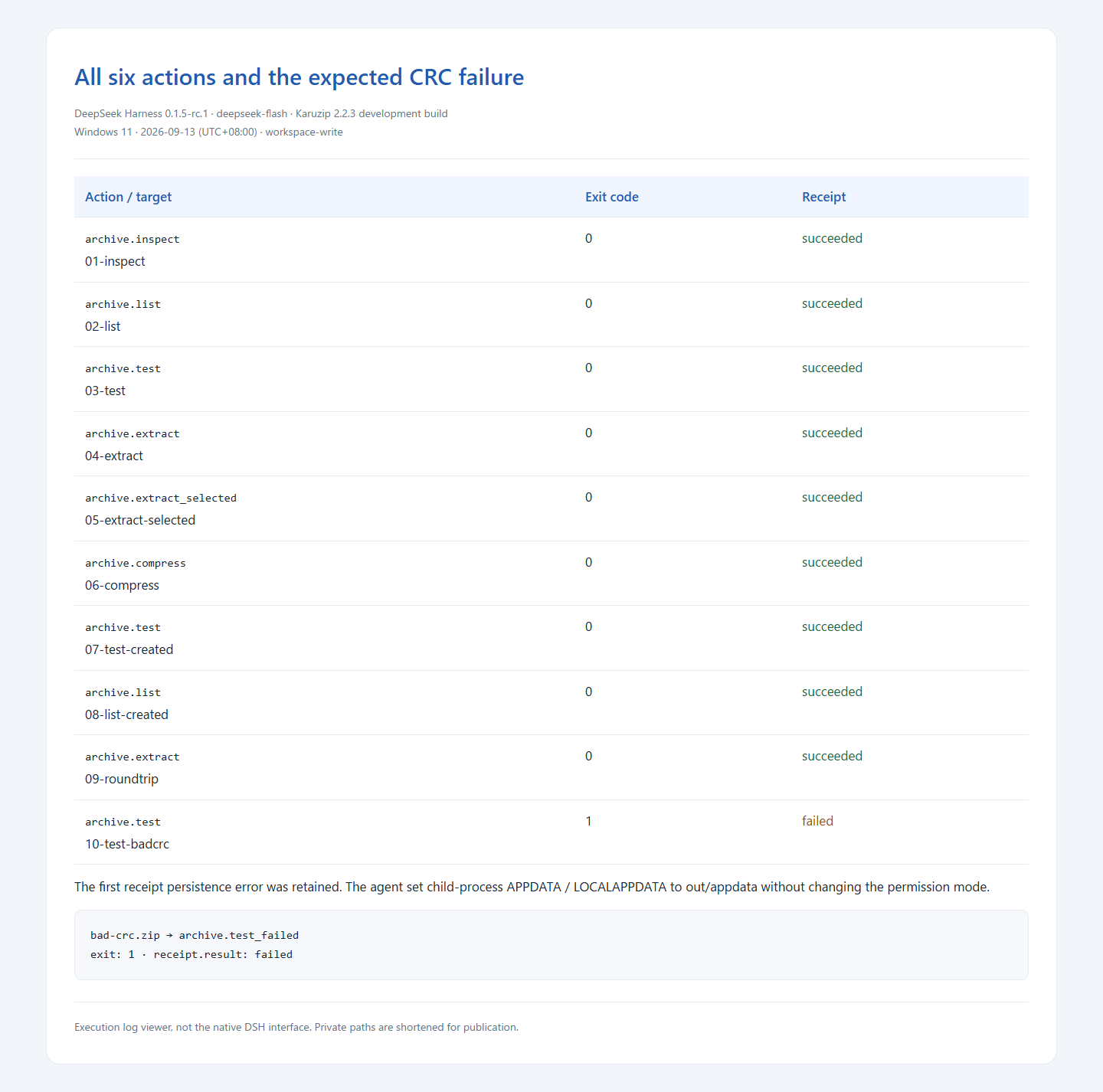Select the Action / target column header
This screenshot has width=1103, height=1092.
tap(128, 197)
